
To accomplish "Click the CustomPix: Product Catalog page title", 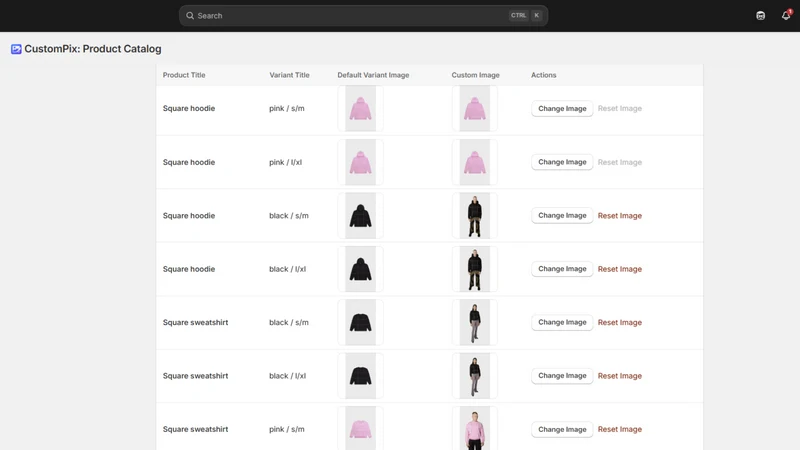I will (93, 49).
